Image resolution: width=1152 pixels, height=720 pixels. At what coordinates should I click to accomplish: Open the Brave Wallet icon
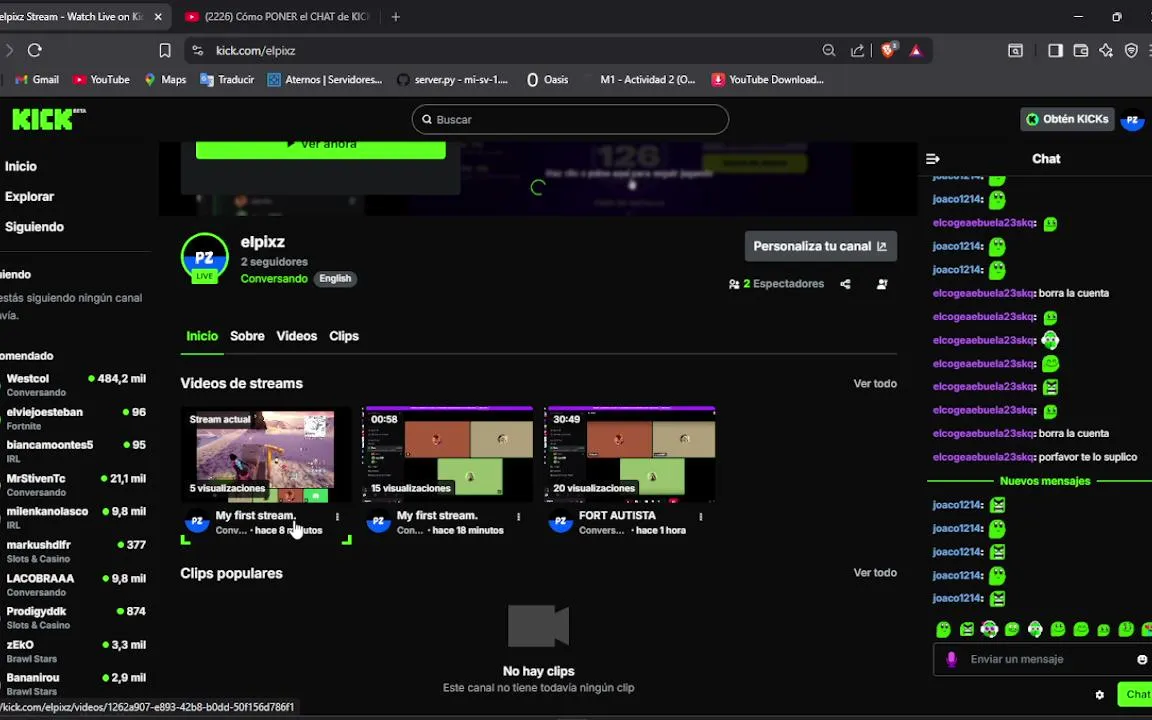(x=1081, y=51)
